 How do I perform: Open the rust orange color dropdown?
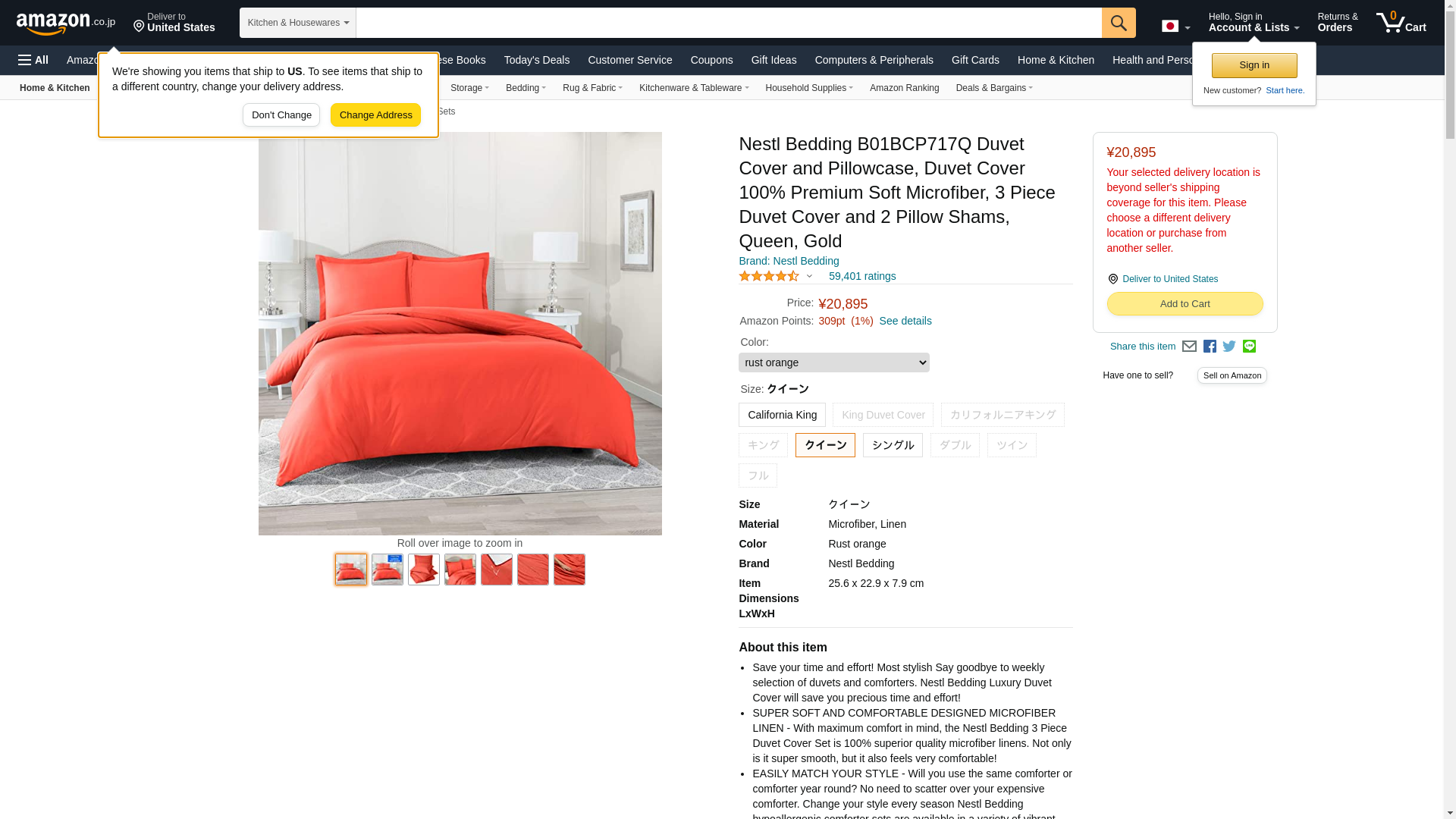(x=834, y=362)
